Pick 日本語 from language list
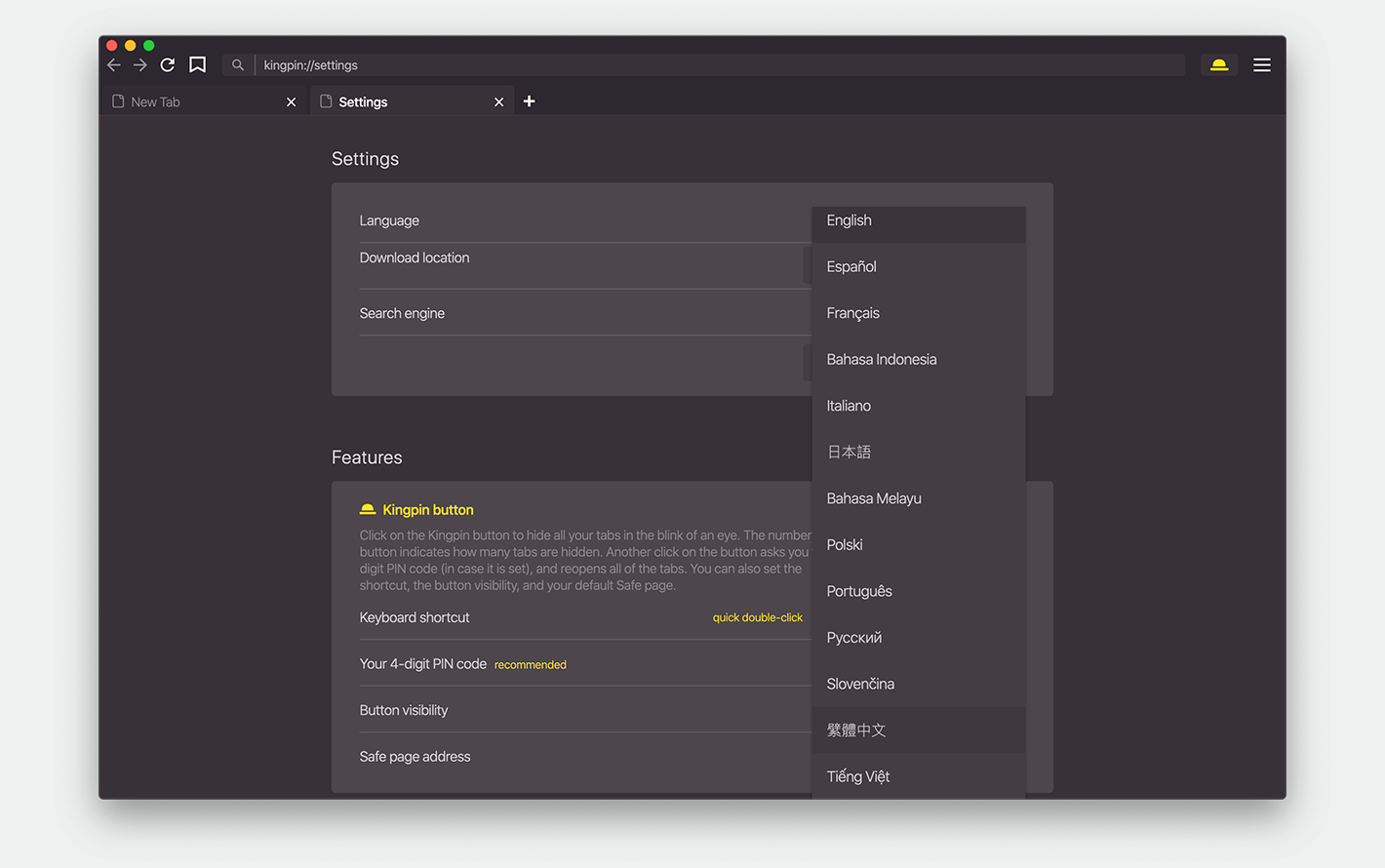 pos(919,452)
